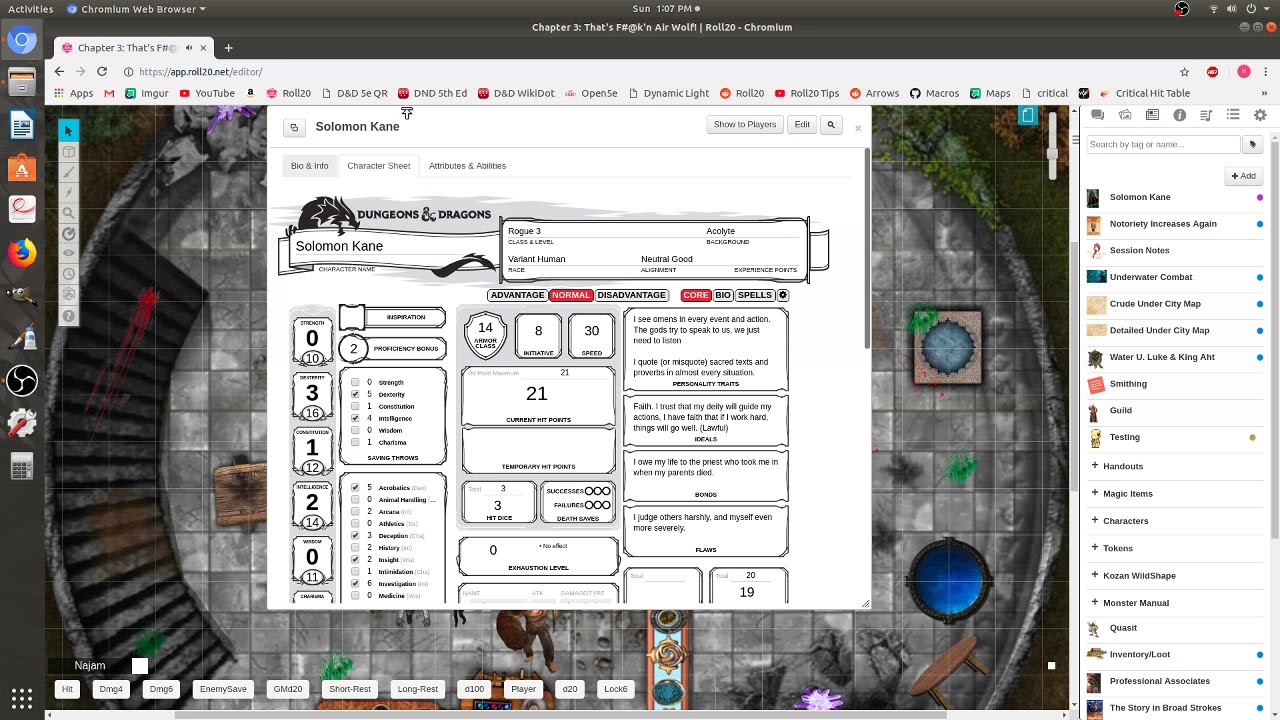
Task: Open the system status menu arrow
Action: [1267, 9]
